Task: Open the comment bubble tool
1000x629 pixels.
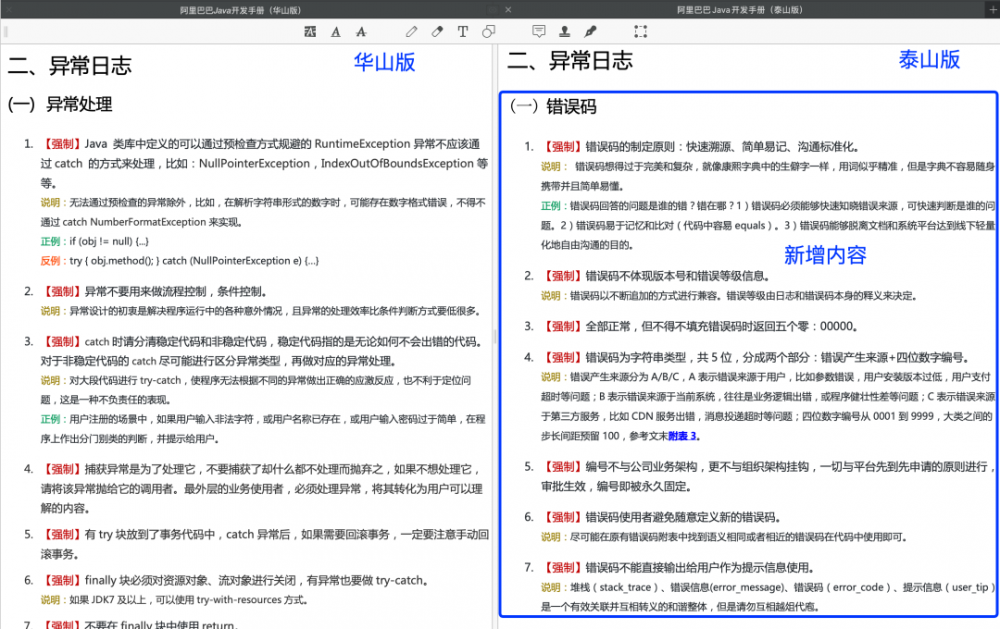Action: [x=540, y=31]
